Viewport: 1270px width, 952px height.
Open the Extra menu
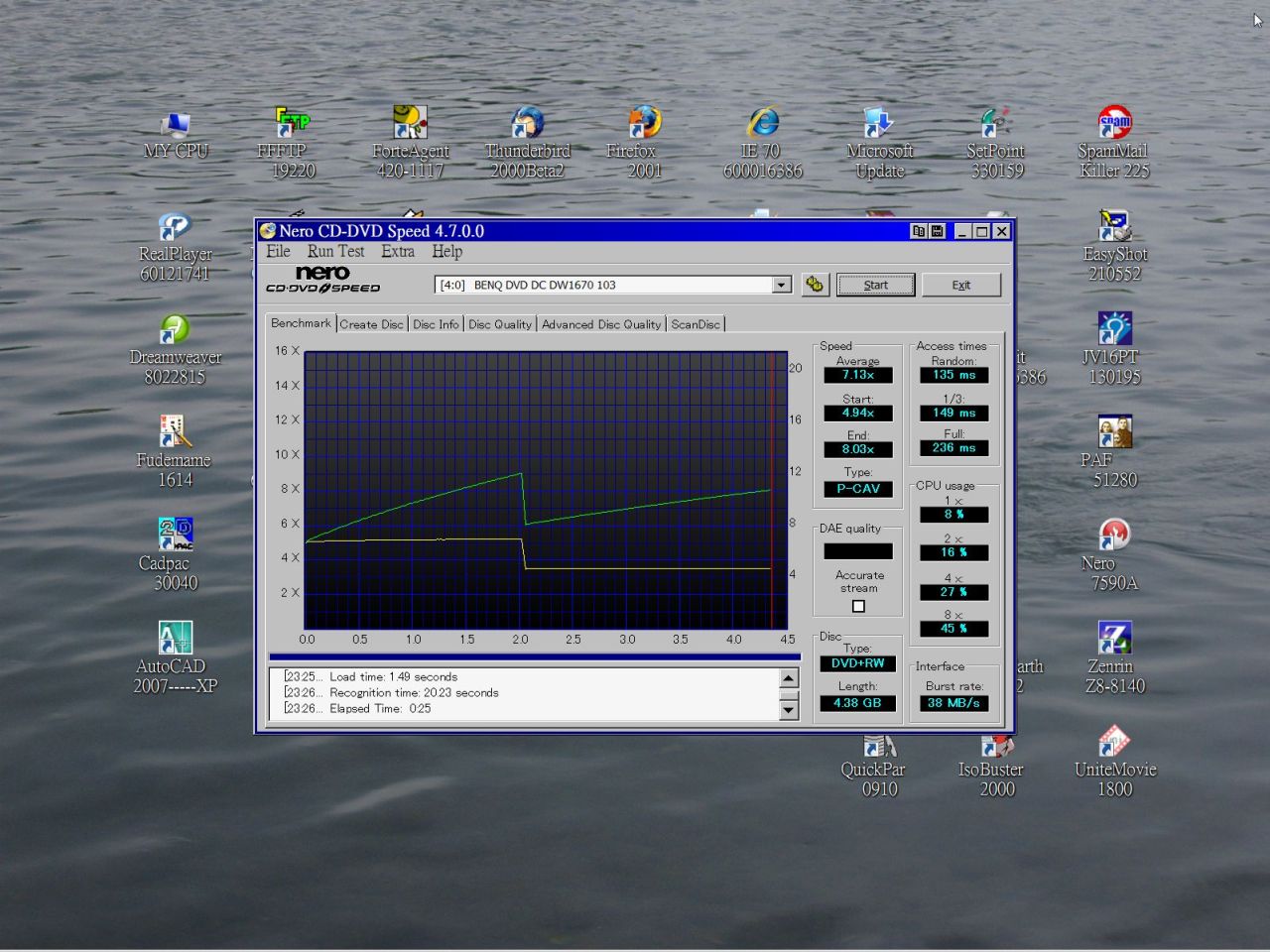(398, 252)
